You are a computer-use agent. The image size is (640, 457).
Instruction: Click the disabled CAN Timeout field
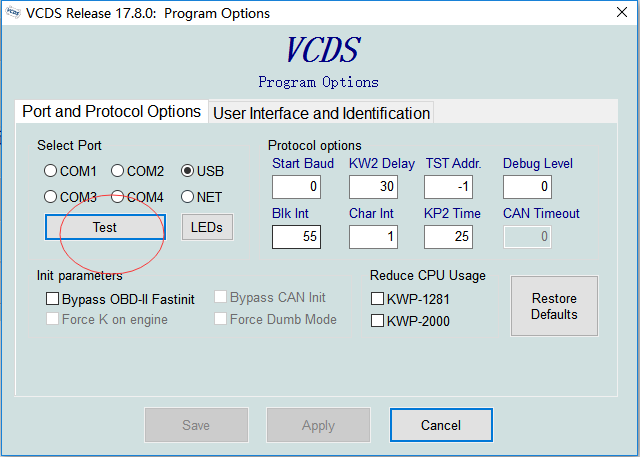(x=527, y=237)
